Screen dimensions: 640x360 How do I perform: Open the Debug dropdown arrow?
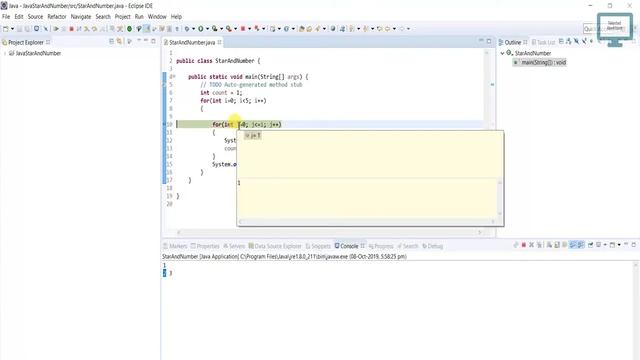pos(193,29)
